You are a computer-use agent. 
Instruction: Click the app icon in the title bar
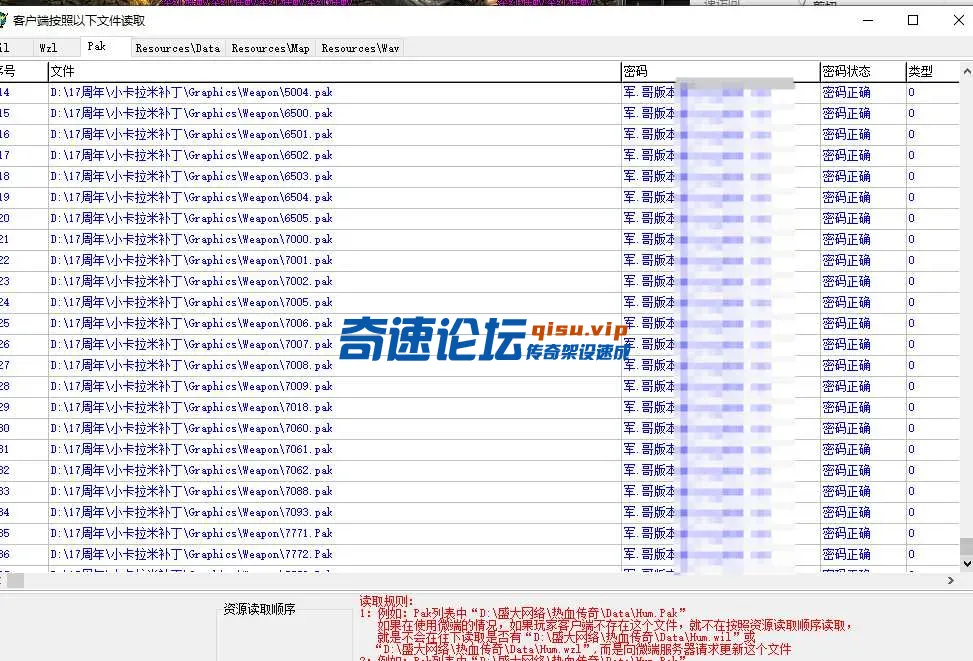click(3, 20)
